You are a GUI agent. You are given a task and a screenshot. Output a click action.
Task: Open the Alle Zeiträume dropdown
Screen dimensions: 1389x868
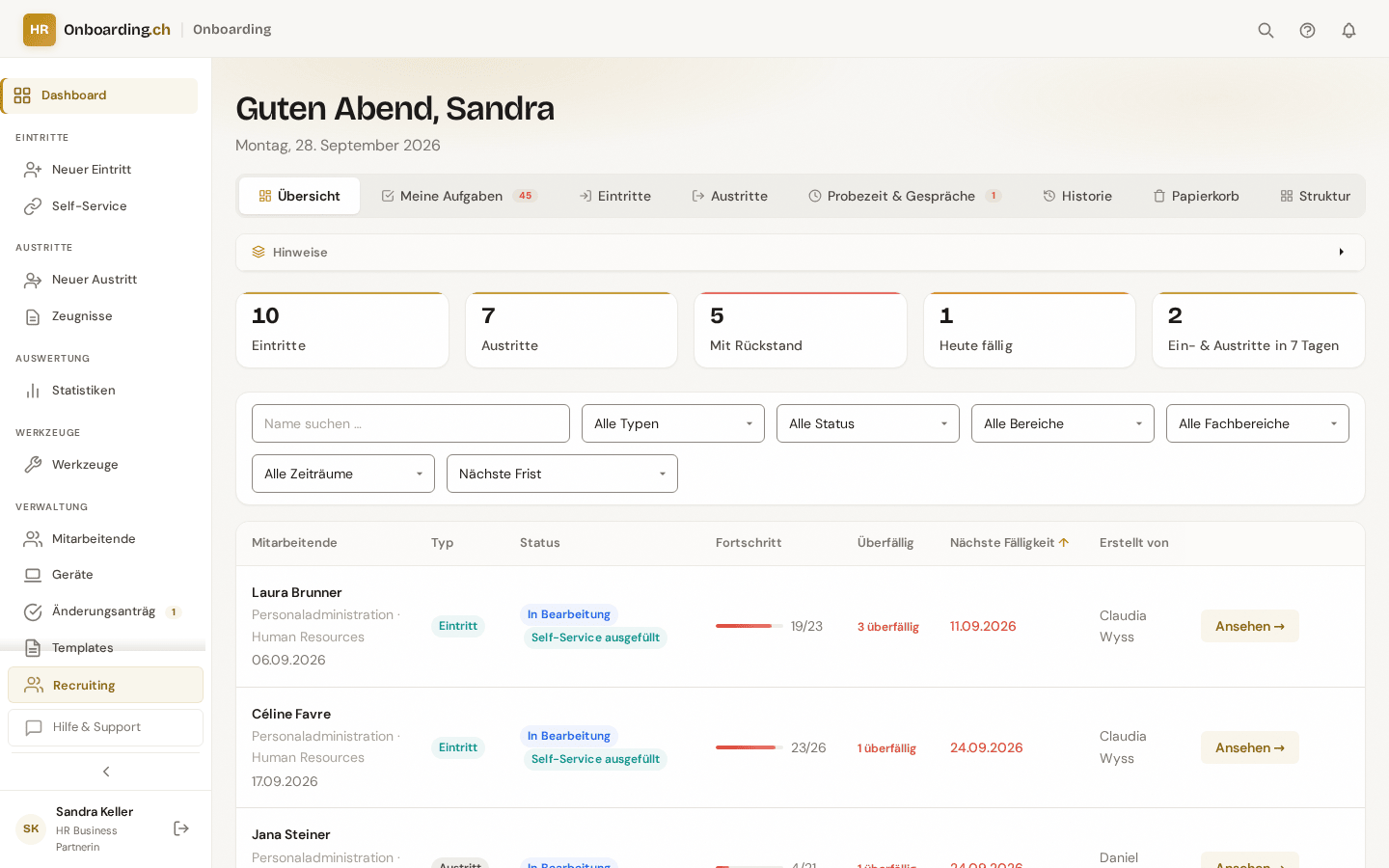pyautogui.click(x=343, y=474)
